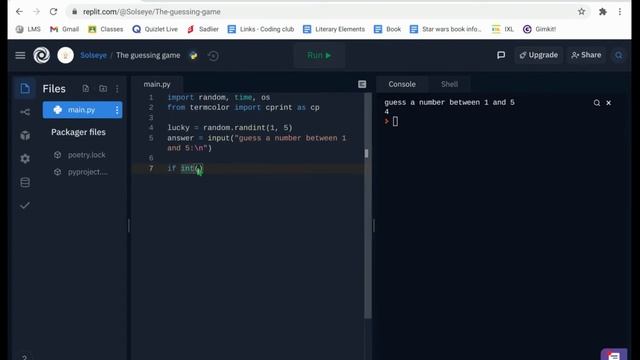Click the Python language icon
The width and height of the screenshot is (640, 360).
pos(193,56)
